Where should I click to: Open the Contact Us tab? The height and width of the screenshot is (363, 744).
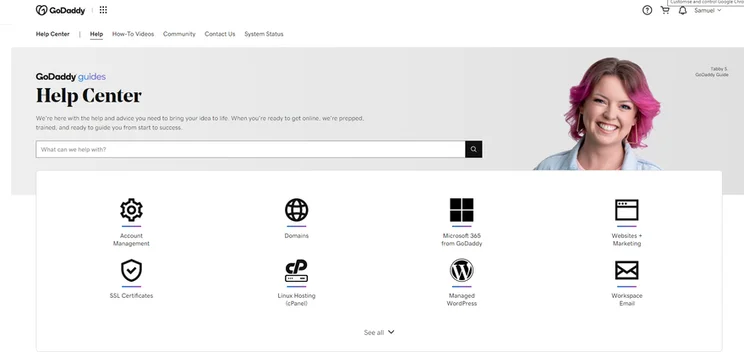coord(220,34)
